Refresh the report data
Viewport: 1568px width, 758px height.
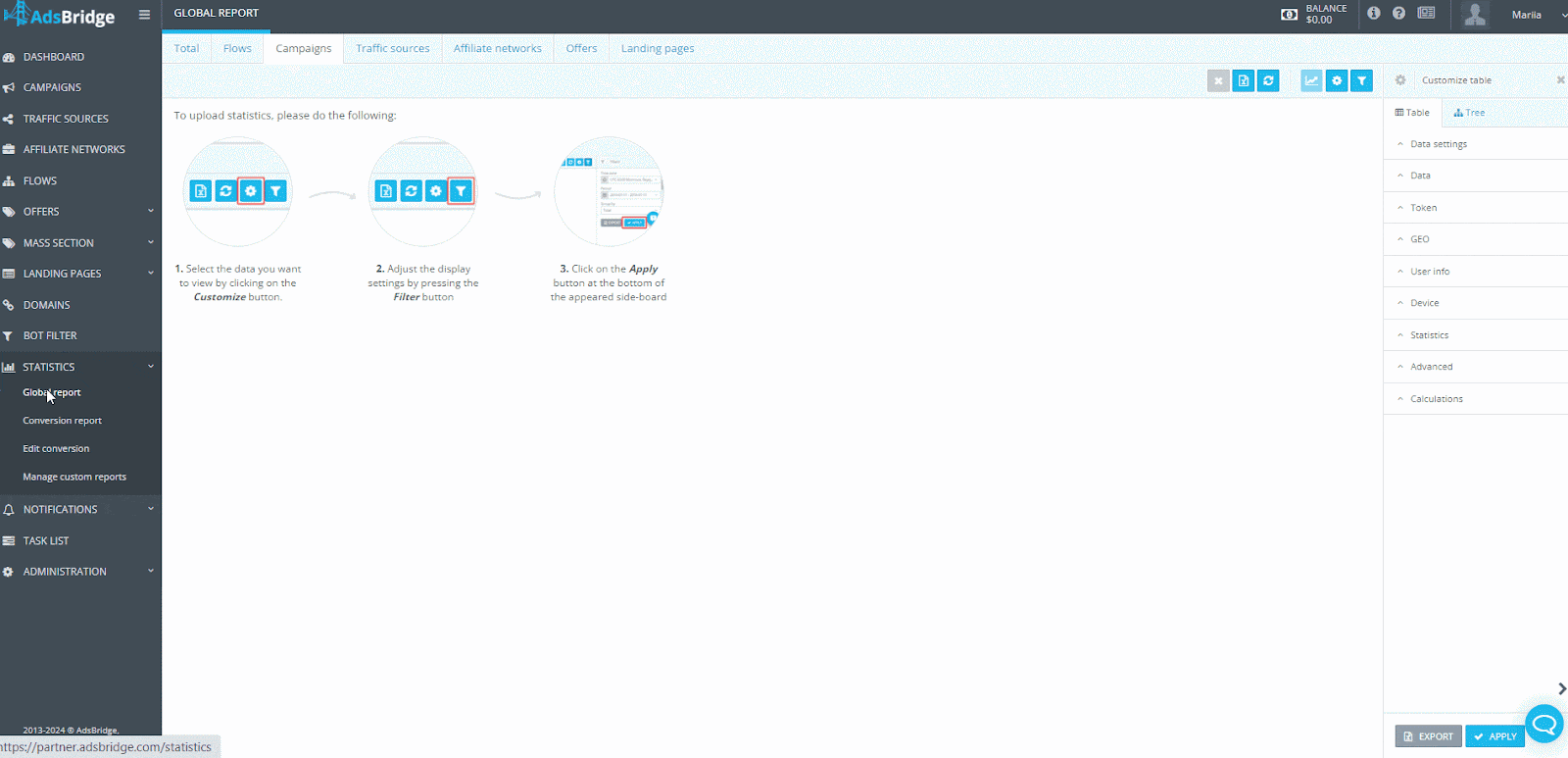coord(1268,80)
